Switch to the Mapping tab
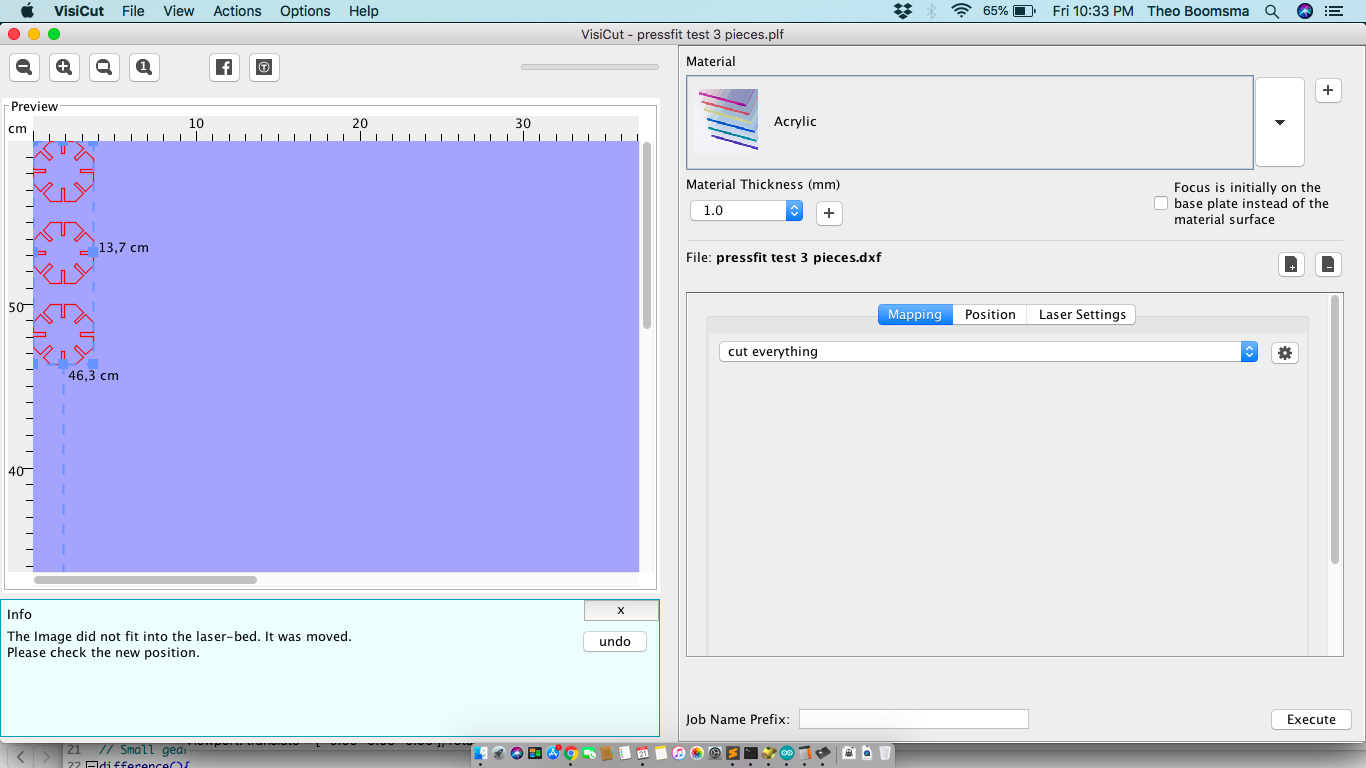This screenshot has height=768, width=1366. tap(915, 314)
